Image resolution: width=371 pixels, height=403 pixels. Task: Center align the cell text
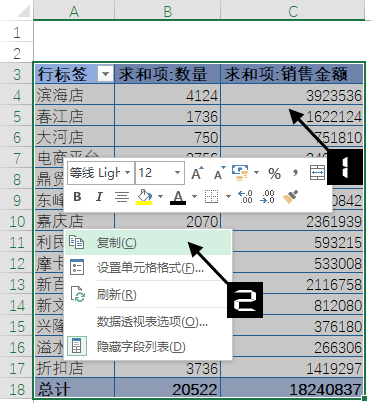tap(122, 197)
